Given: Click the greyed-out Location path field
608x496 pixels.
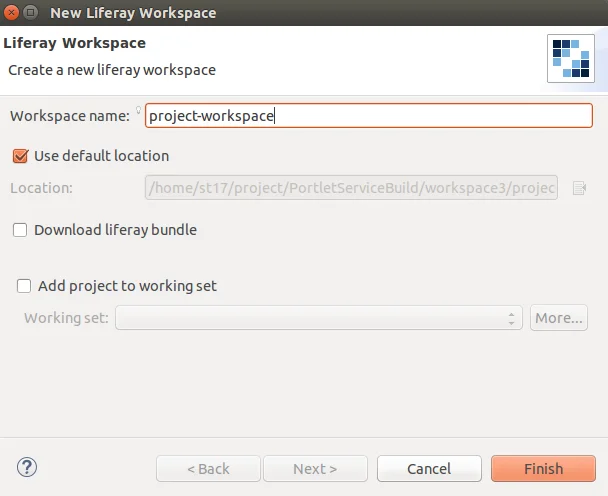Looking at the screenshot, I should pyautogui.click(x=351, y=188).
